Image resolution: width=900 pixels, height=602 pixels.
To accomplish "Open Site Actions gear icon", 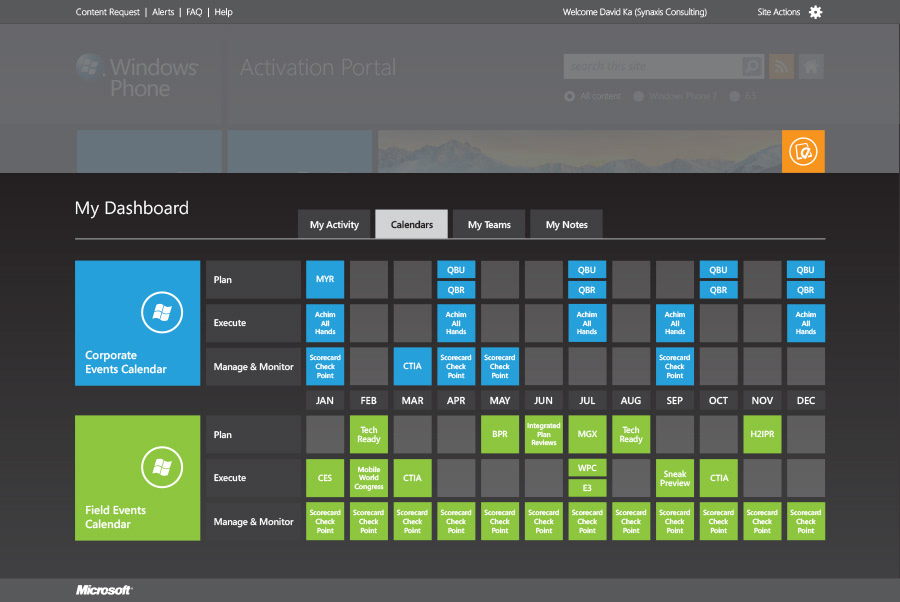I will 815,12.
